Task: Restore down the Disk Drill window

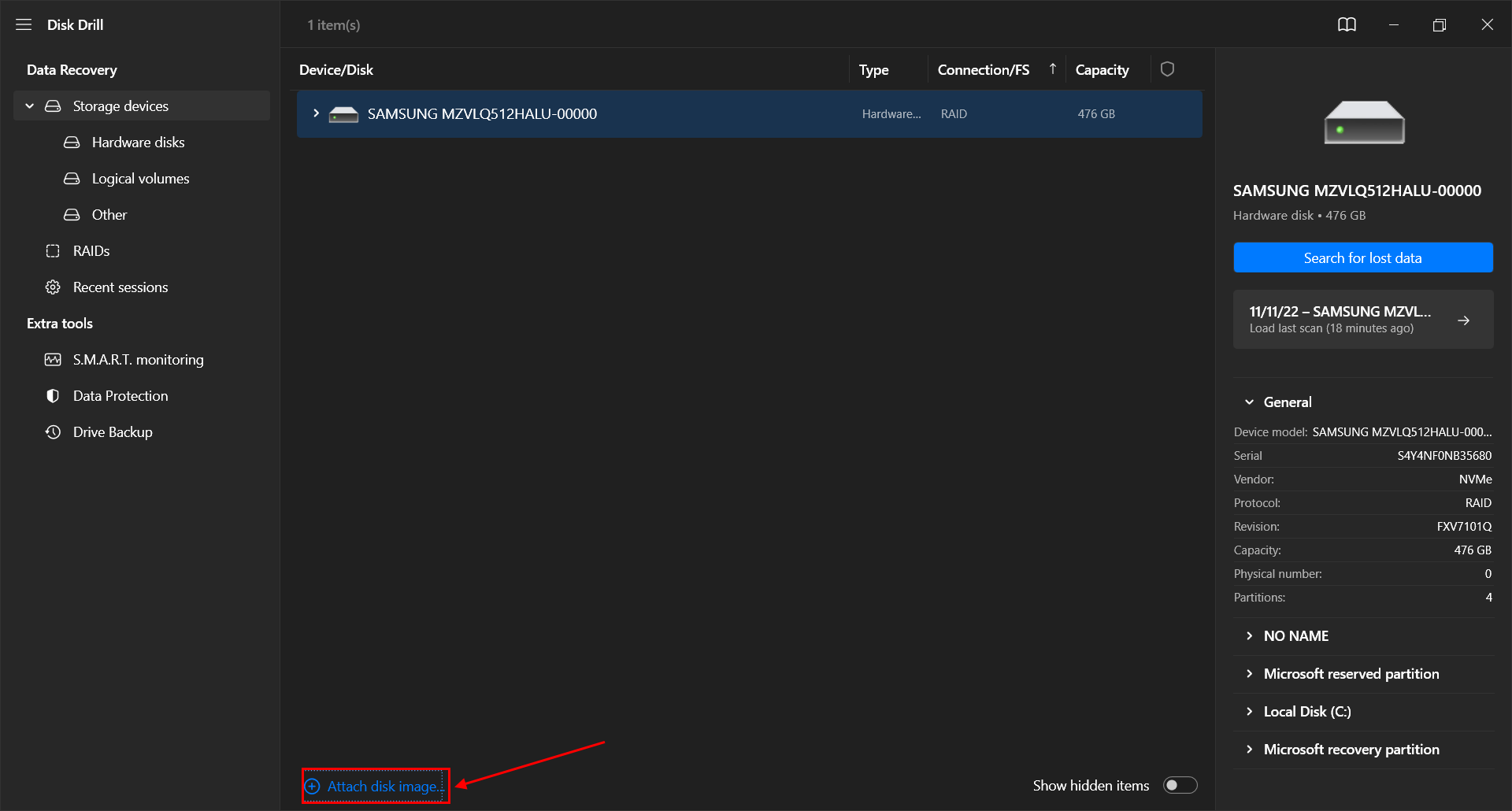Action: [x=1440, y=24]
